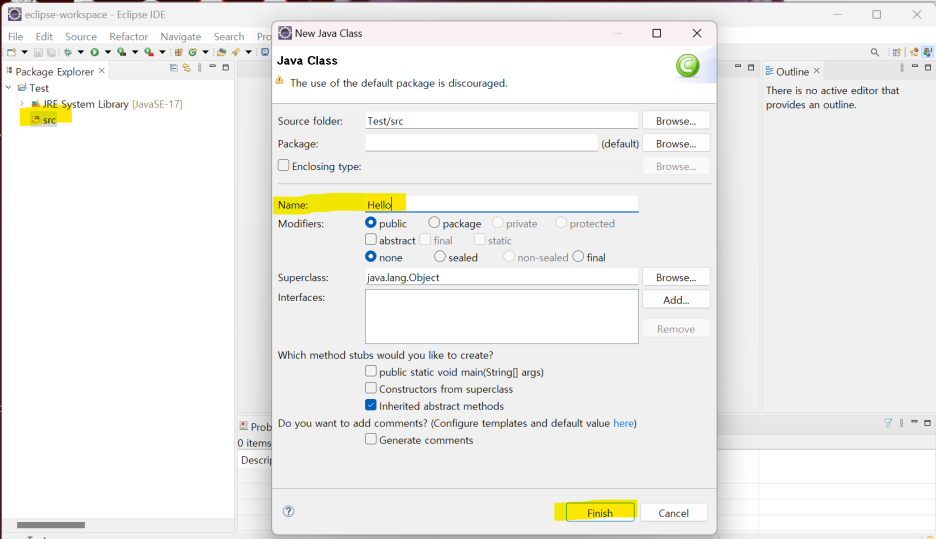Open Package Explorer View Menu dots
936x539 pixels.
[x=199, y=68]
